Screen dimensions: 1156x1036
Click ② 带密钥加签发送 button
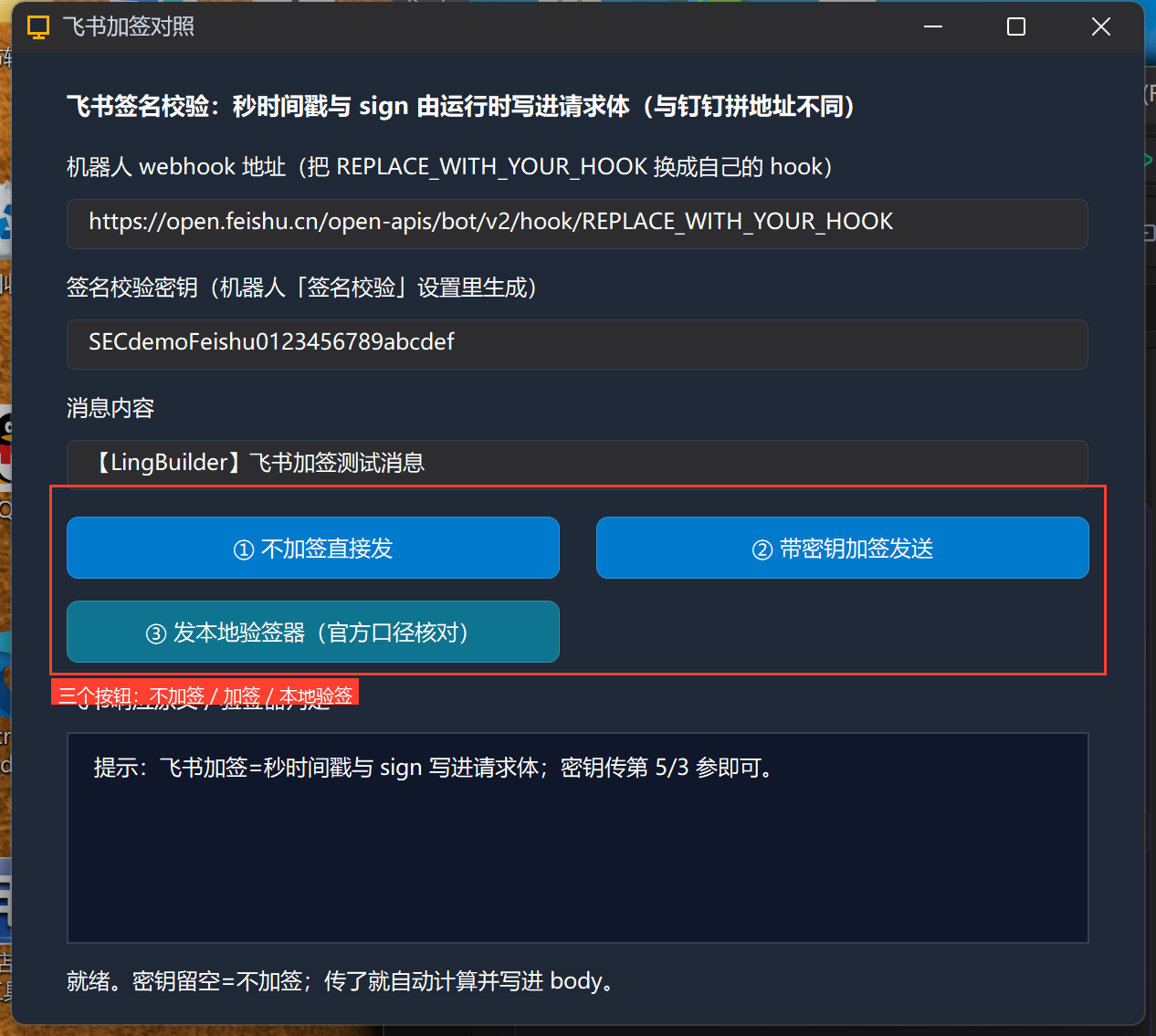(843, 548)
